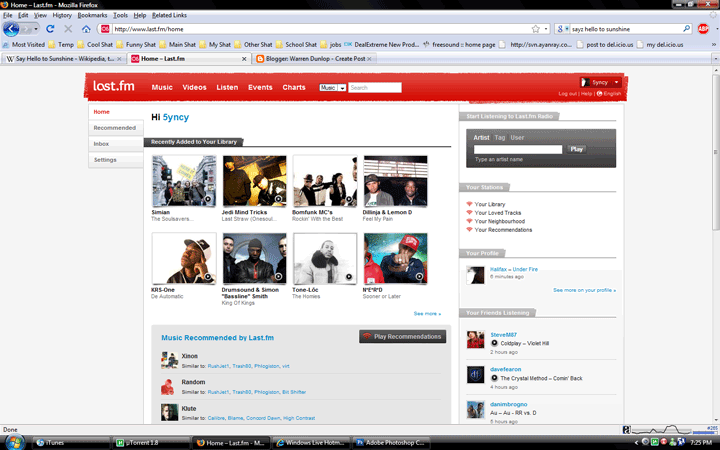Open the Bookmarks menu
720x450 pixels.
pyautogui.click(x=92, y=15)
